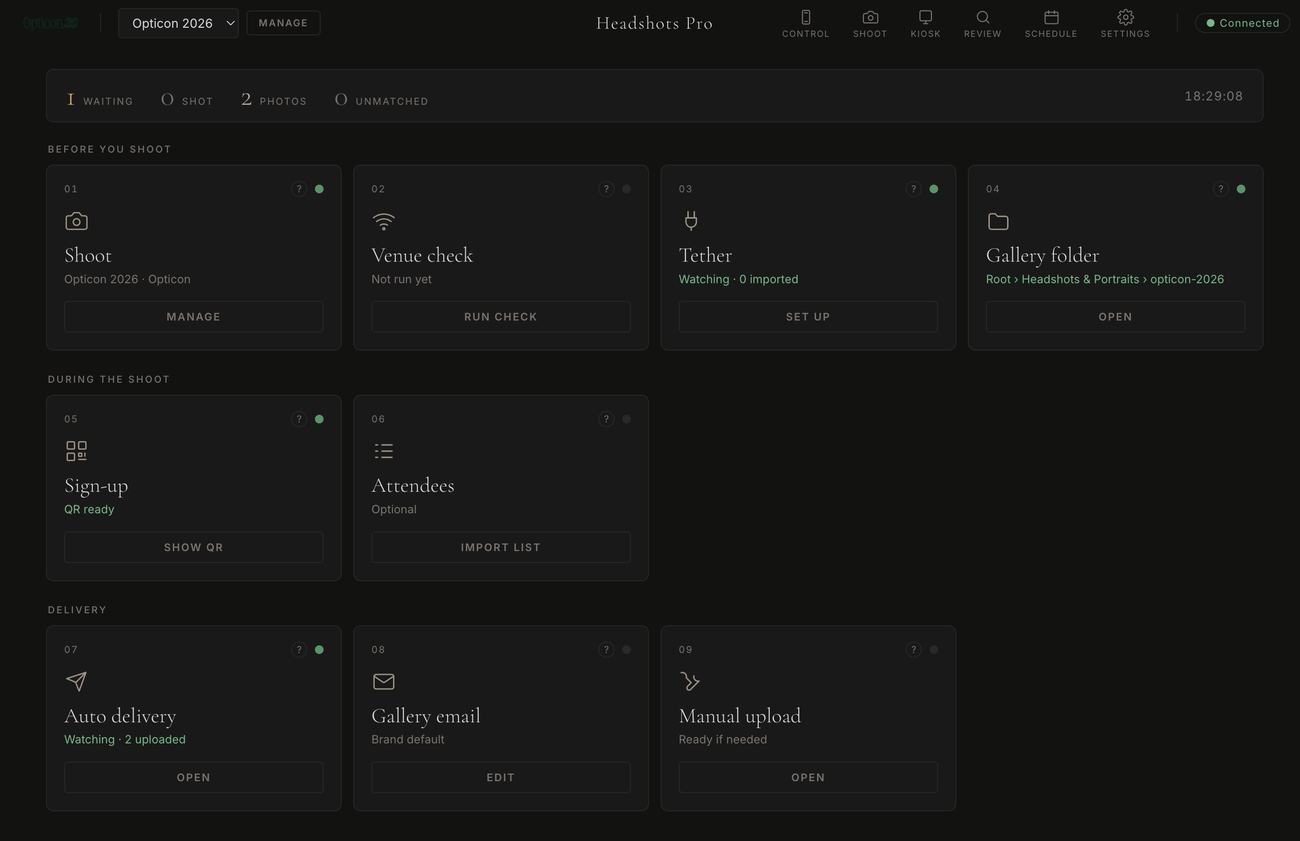
Task: Open the Kiosk view
Action: pos(925,23)
